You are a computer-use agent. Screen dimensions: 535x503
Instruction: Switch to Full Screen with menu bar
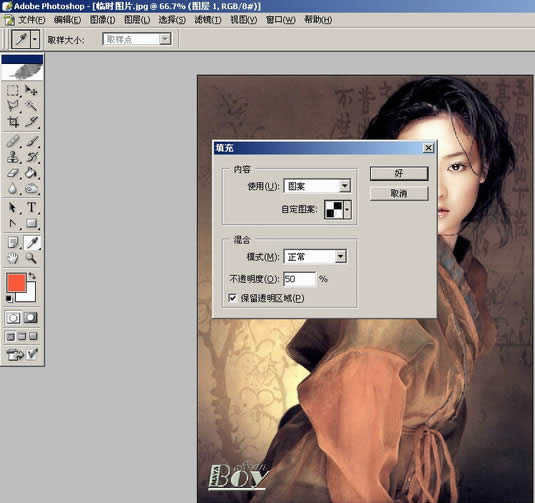[22, 337]
